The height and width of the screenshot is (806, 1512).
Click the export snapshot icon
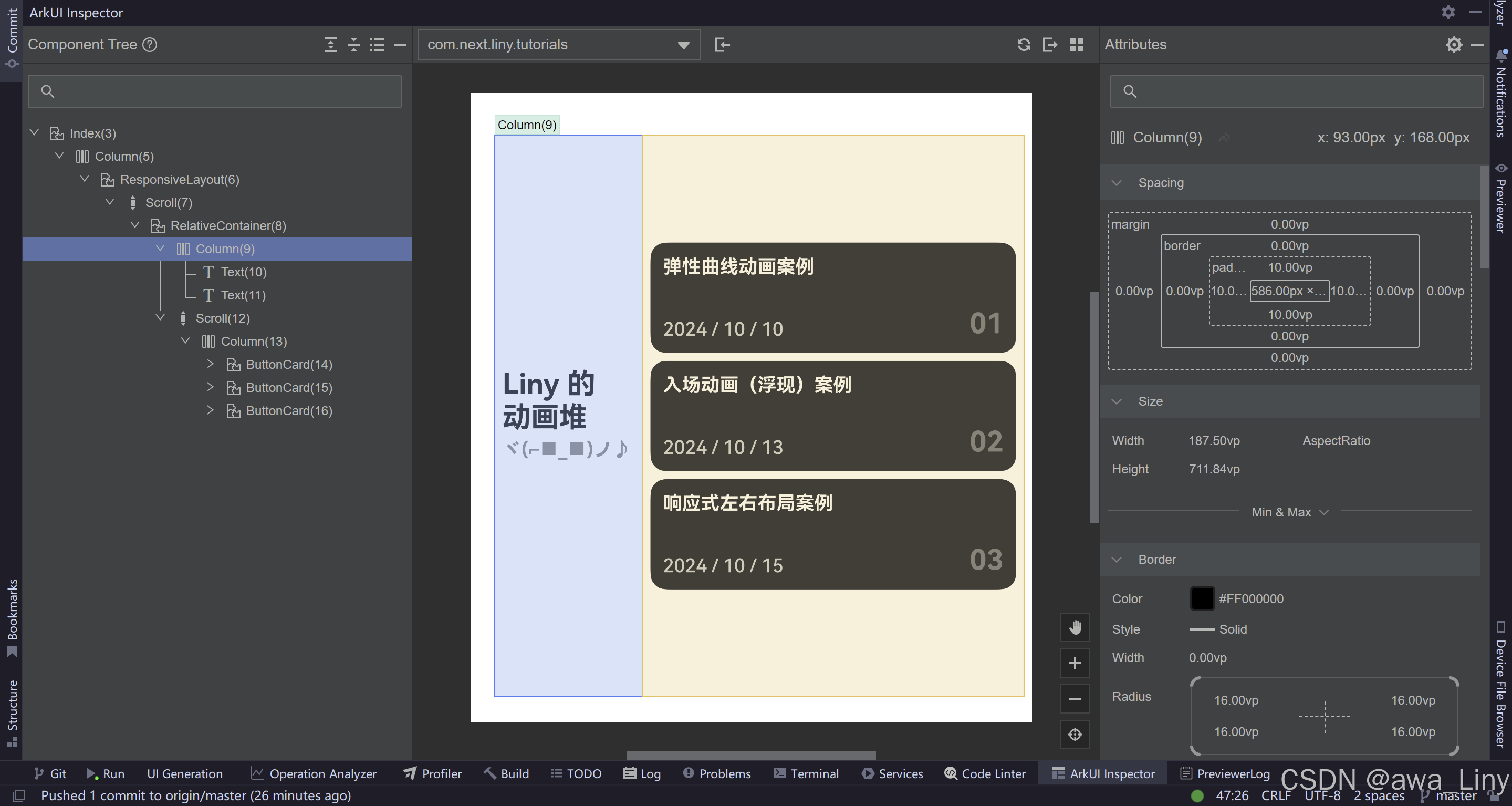click(1049, 45)
